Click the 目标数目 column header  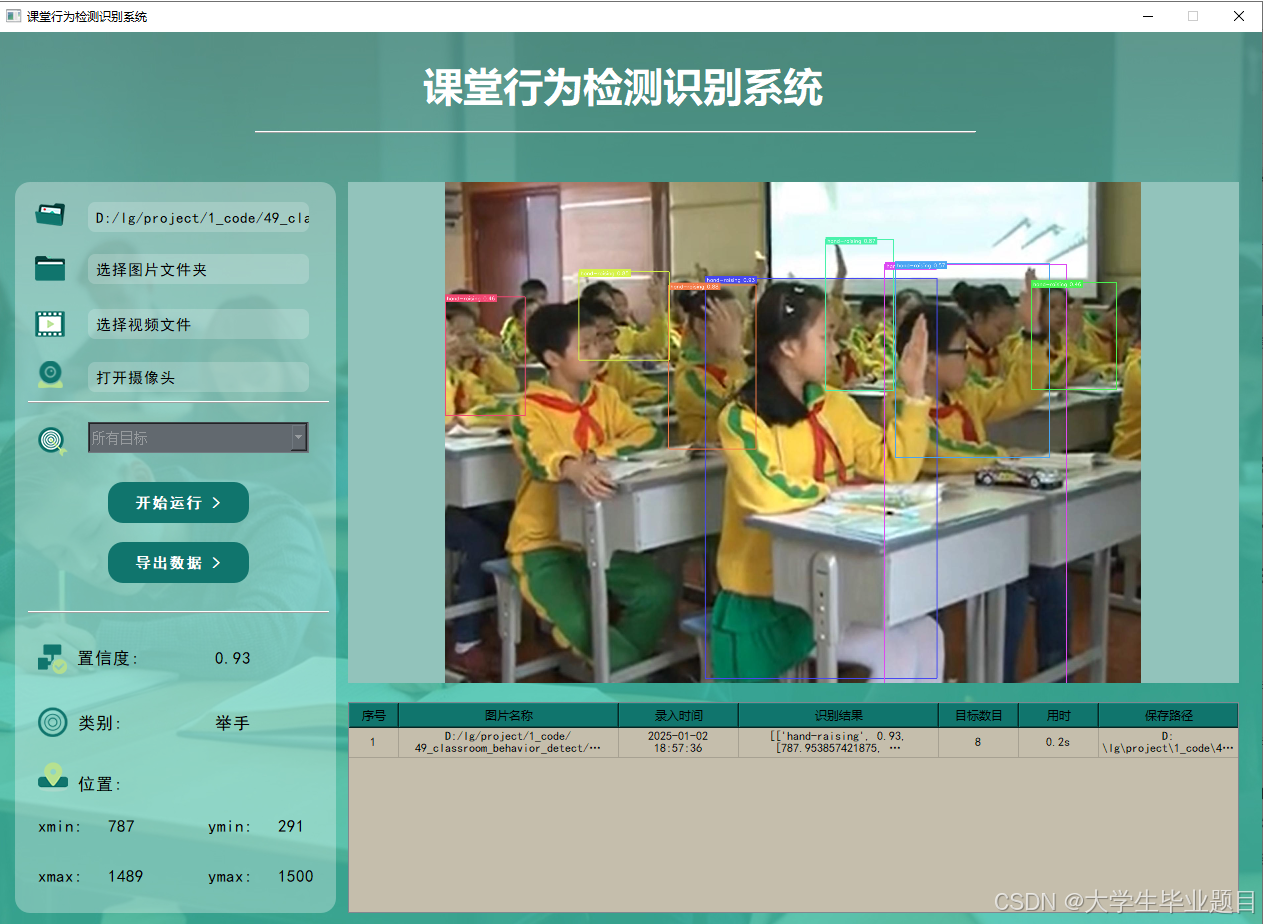click(978, 715)
